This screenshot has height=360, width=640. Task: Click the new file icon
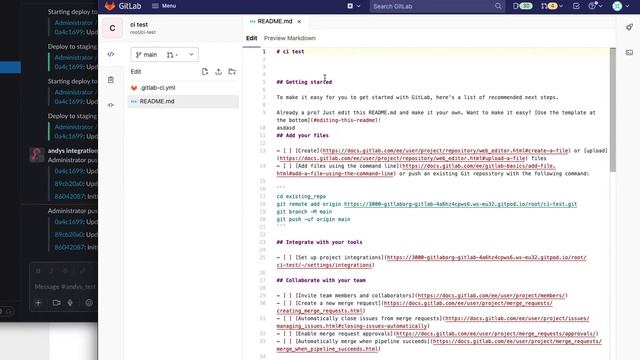[205, 71]
